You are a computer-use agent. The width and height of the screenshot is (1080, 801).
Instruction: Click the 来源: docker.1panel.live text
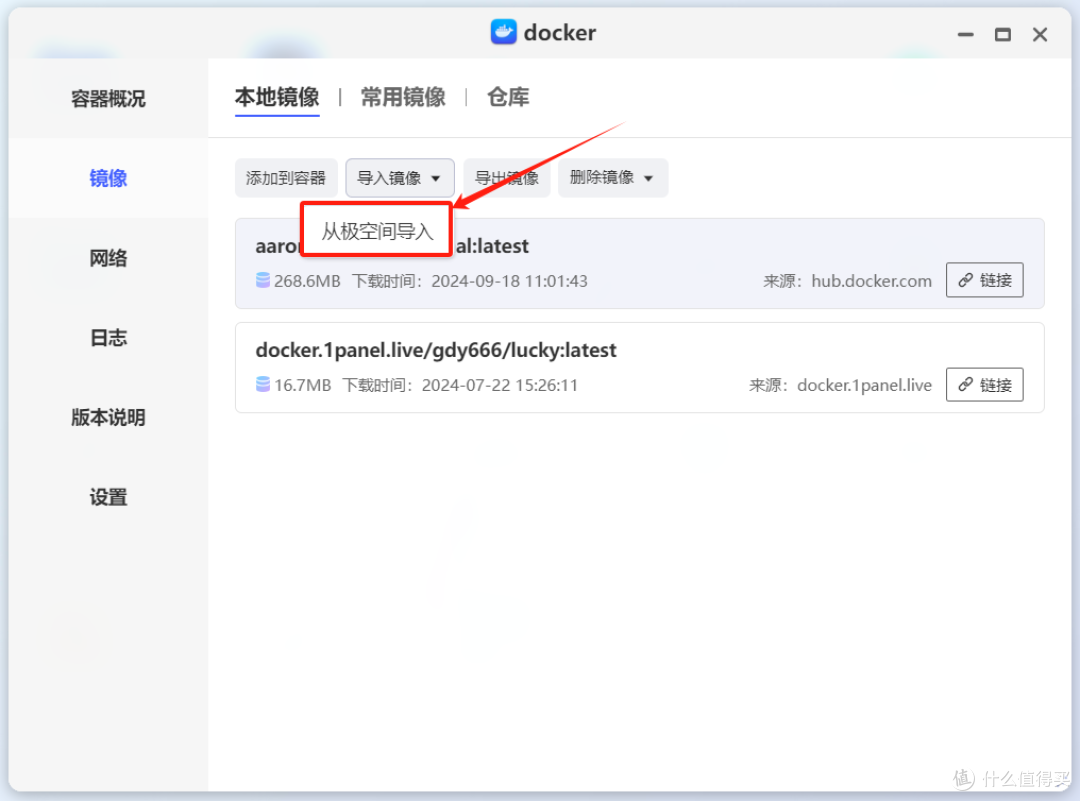(840, 385)
